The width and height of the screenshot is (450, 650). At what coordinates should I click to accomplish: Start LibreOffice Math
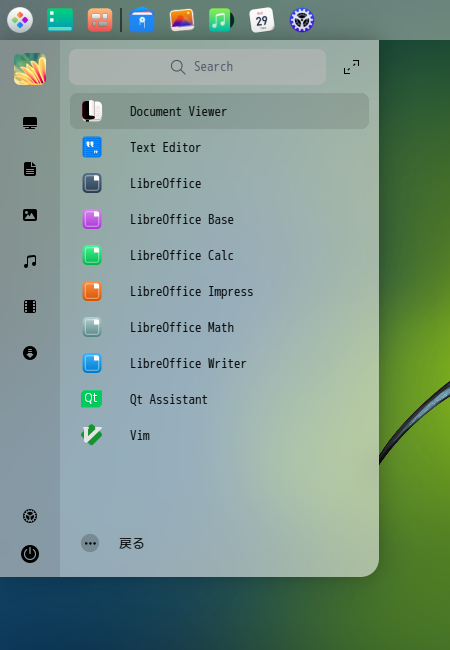[x=219, y=327]
